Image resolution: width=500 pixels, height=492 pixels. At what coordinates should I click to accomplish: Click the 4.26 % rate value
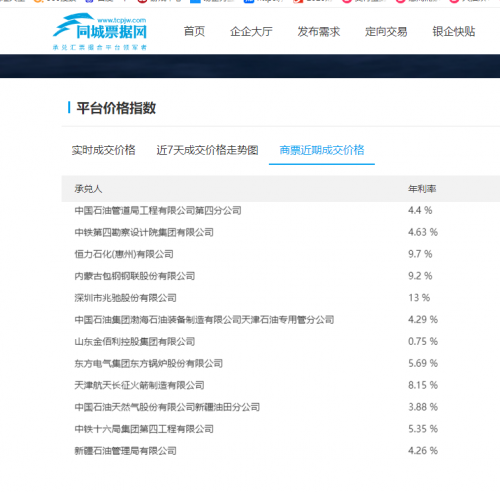tap(423, 451)
